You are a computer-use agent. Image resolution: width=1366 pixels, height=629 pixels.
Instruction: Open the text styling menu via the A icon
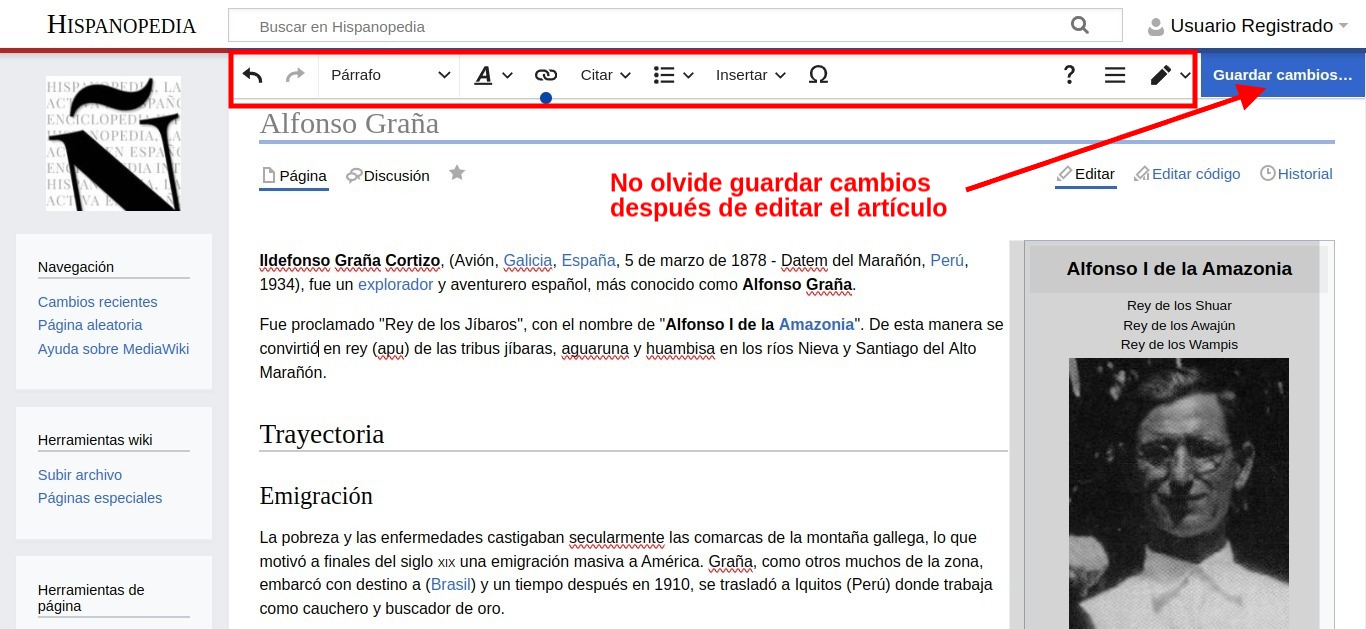484,74
